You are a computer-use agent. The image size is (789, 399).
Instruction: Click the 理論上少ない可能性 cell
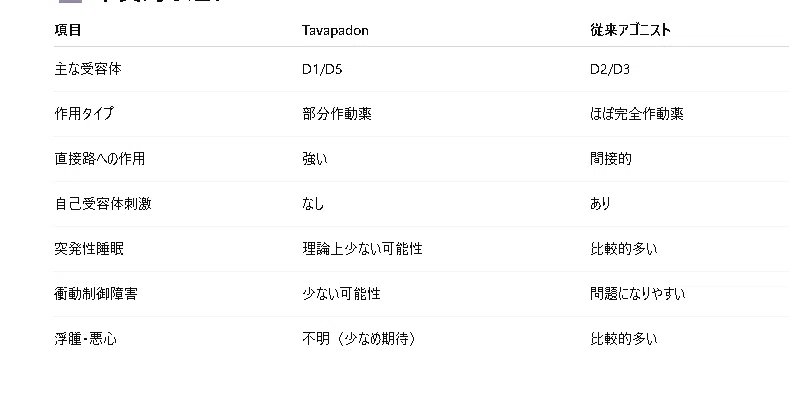pyautogui.click(x=362, y=249)
